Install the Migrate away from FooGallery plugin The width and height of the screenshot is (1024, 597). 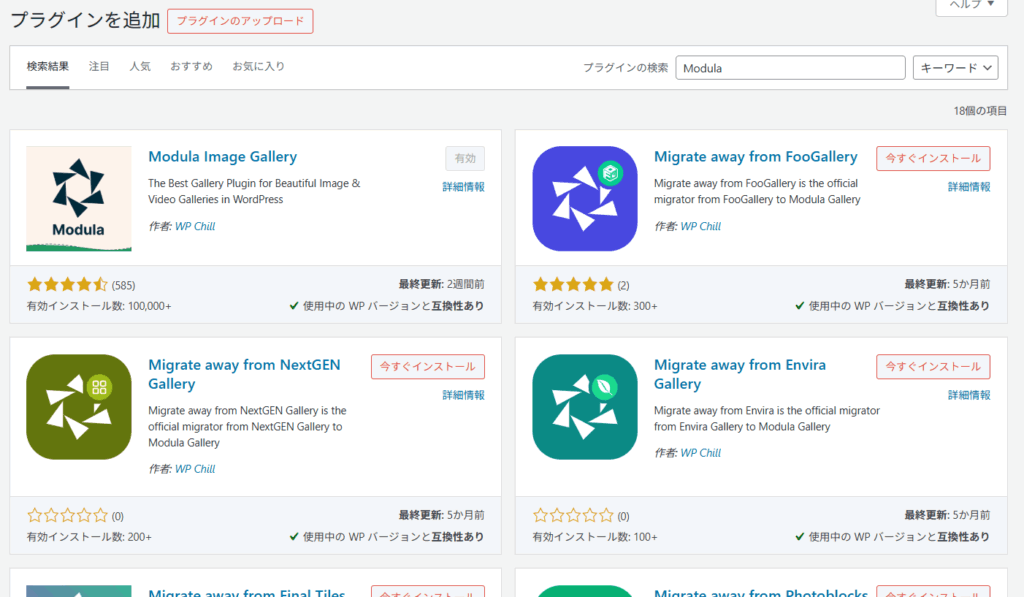point(933,158)
